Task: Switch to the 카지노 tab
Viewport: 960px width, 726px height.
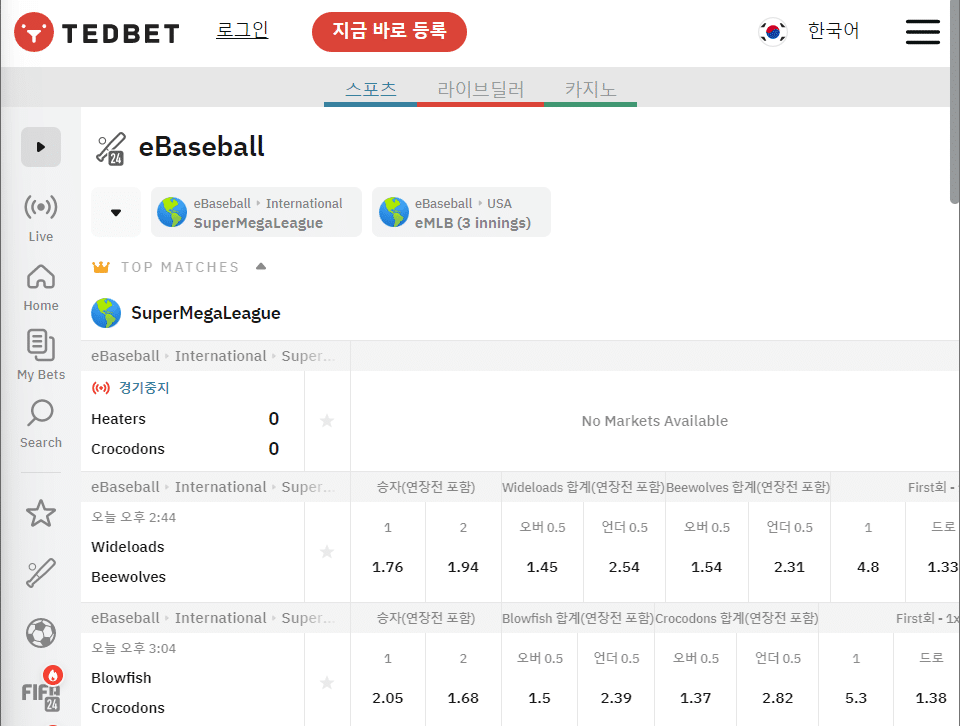Action: (x=590, y=89)
